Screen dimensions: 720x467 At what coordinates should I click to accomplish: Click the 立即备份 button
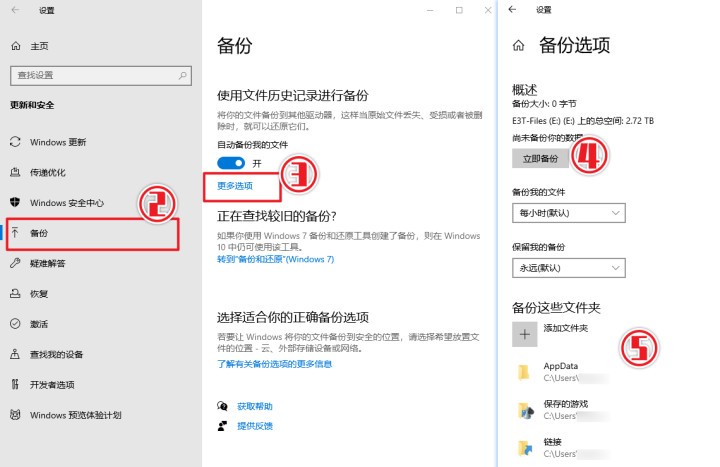tap(540, 158)
